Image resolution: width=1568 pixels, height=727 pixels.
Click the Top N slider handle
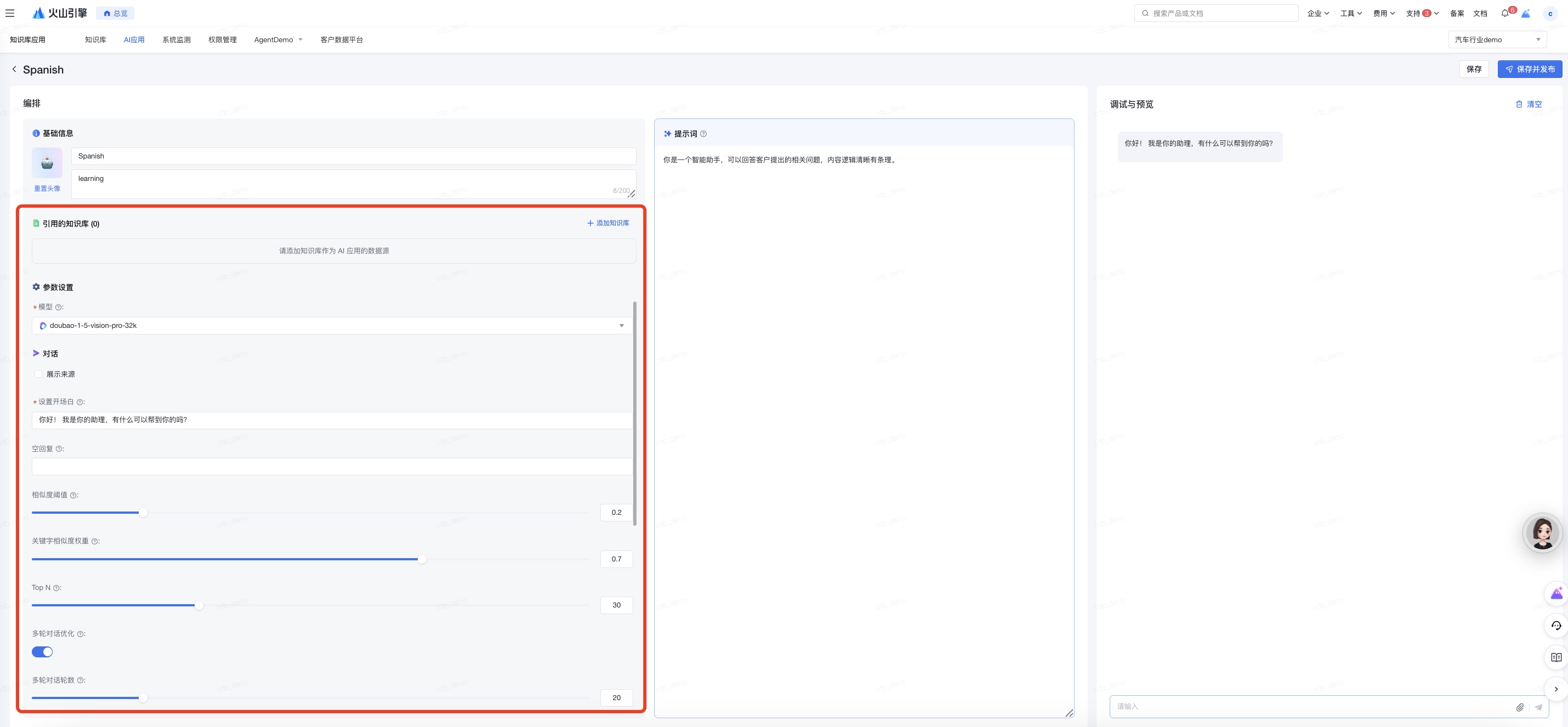coord(199,605)
